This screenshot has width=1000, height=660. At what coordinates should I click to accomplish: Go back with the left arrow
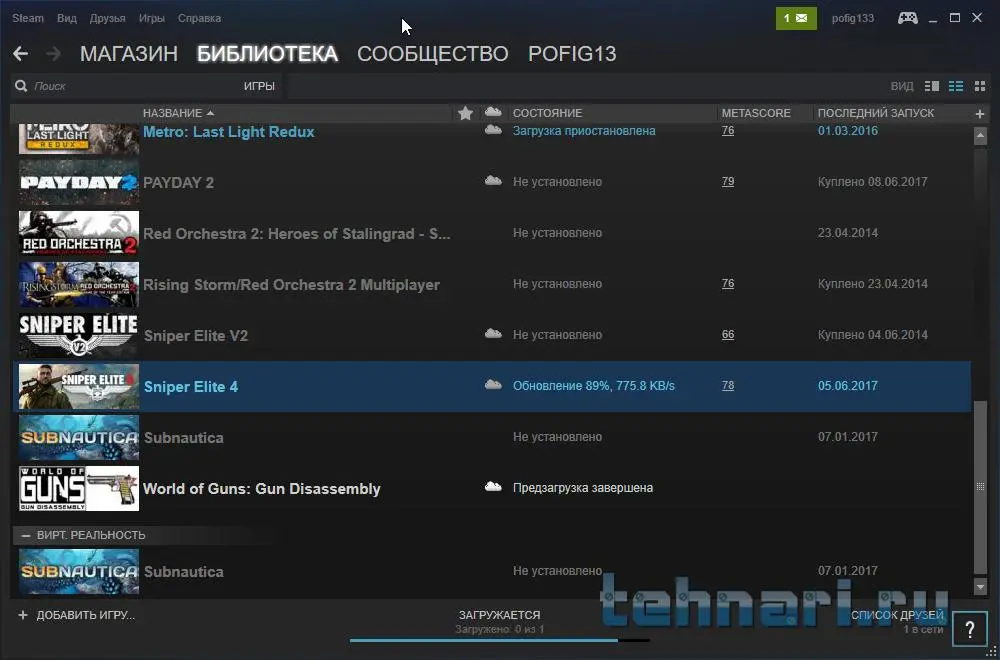[20, 54]
